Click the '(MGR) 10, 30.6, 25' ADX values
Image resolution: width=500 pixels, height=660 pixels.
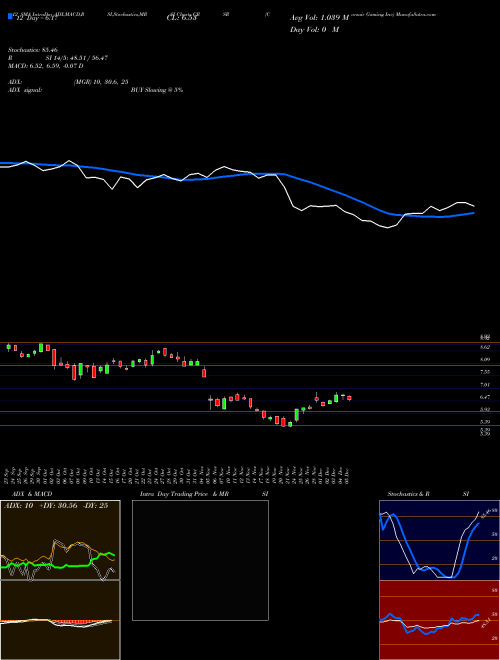101,82
